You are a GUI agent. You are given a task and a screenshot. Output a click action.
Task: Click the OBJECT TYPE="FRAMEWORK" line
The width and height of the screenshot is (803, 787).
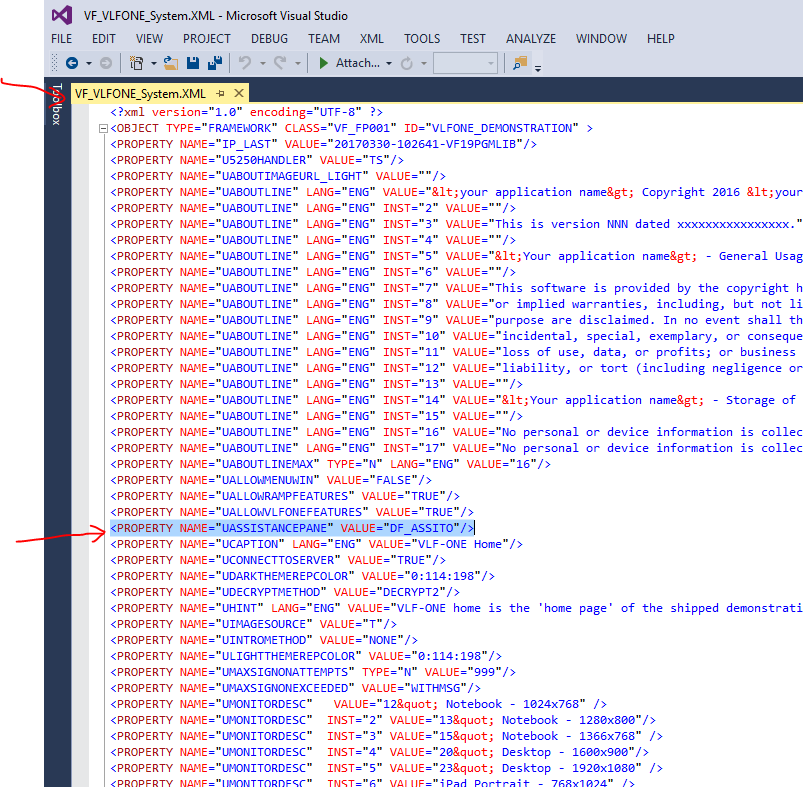pyautogui.click(x=351, y=128)
